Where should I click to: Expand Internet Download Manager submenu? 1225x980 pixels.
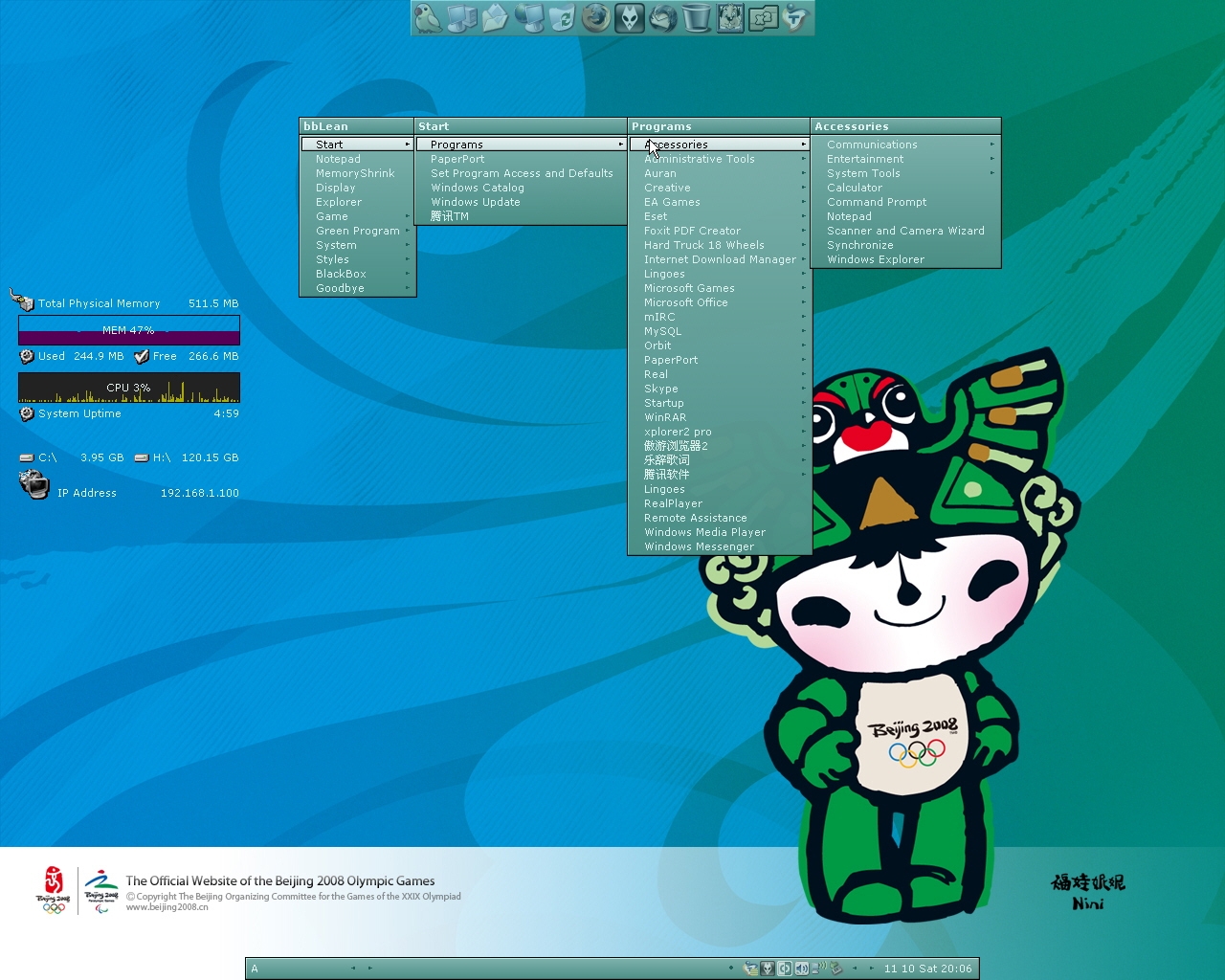click(719, 259)
